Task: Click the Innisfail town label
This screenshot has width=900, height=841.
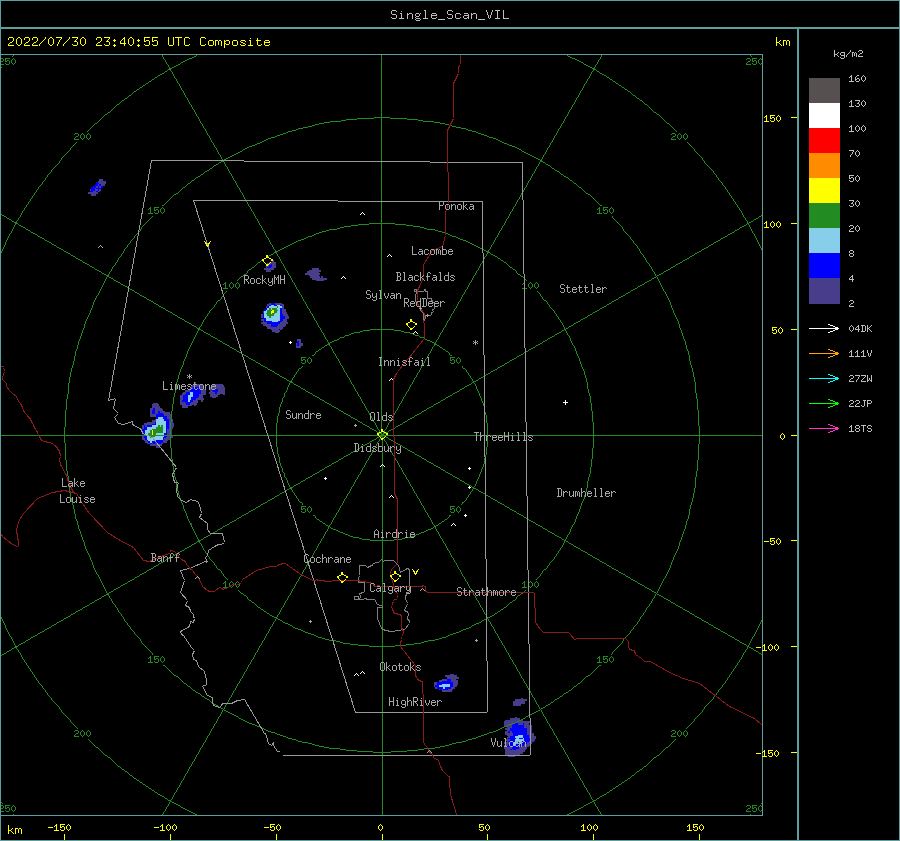Action: [404, 362]
